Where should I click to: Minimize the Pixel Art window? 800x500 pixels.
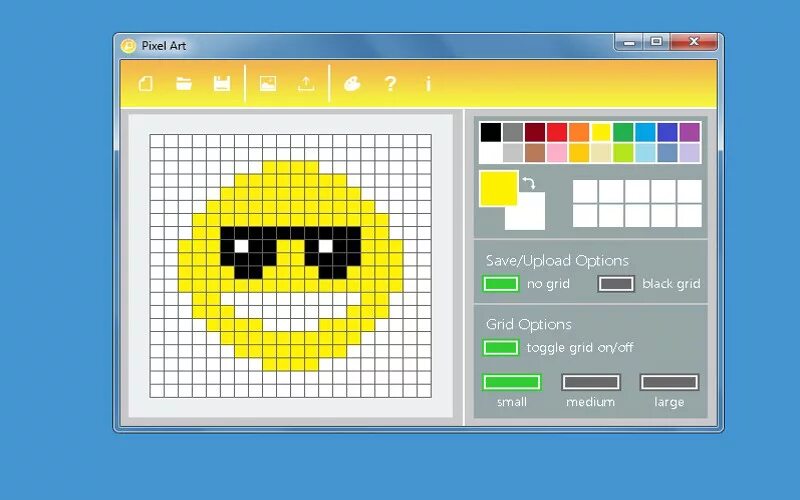629,42
